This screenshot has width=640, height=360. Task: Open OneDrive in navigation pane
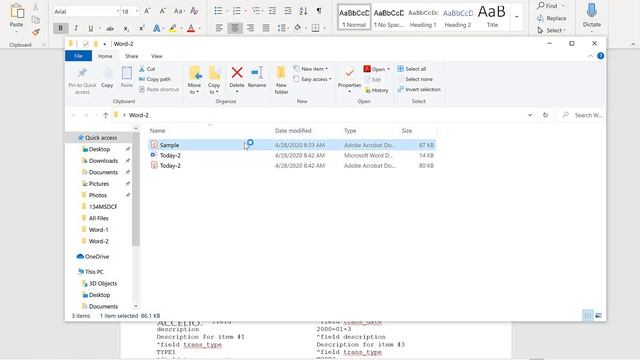(x=93, y=257)
